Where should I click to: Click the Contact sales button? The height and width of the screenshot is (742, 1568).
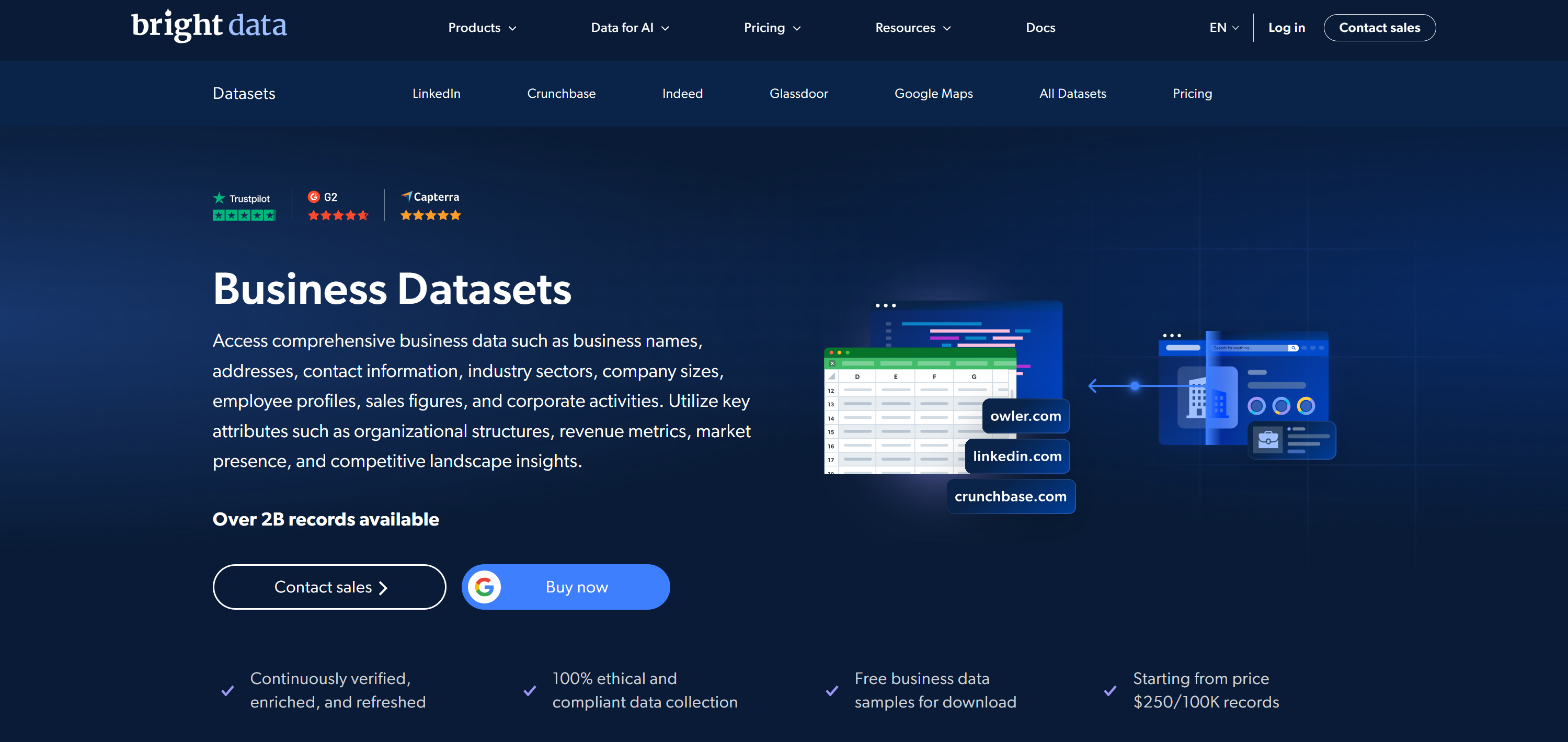point(1379,27)
